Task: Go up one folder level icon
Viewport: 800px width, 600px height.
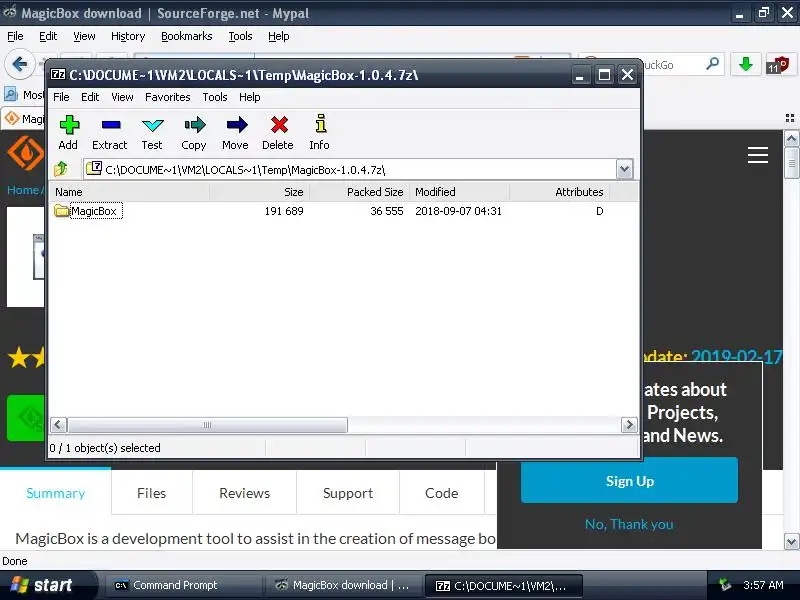Action: (61, 168)
